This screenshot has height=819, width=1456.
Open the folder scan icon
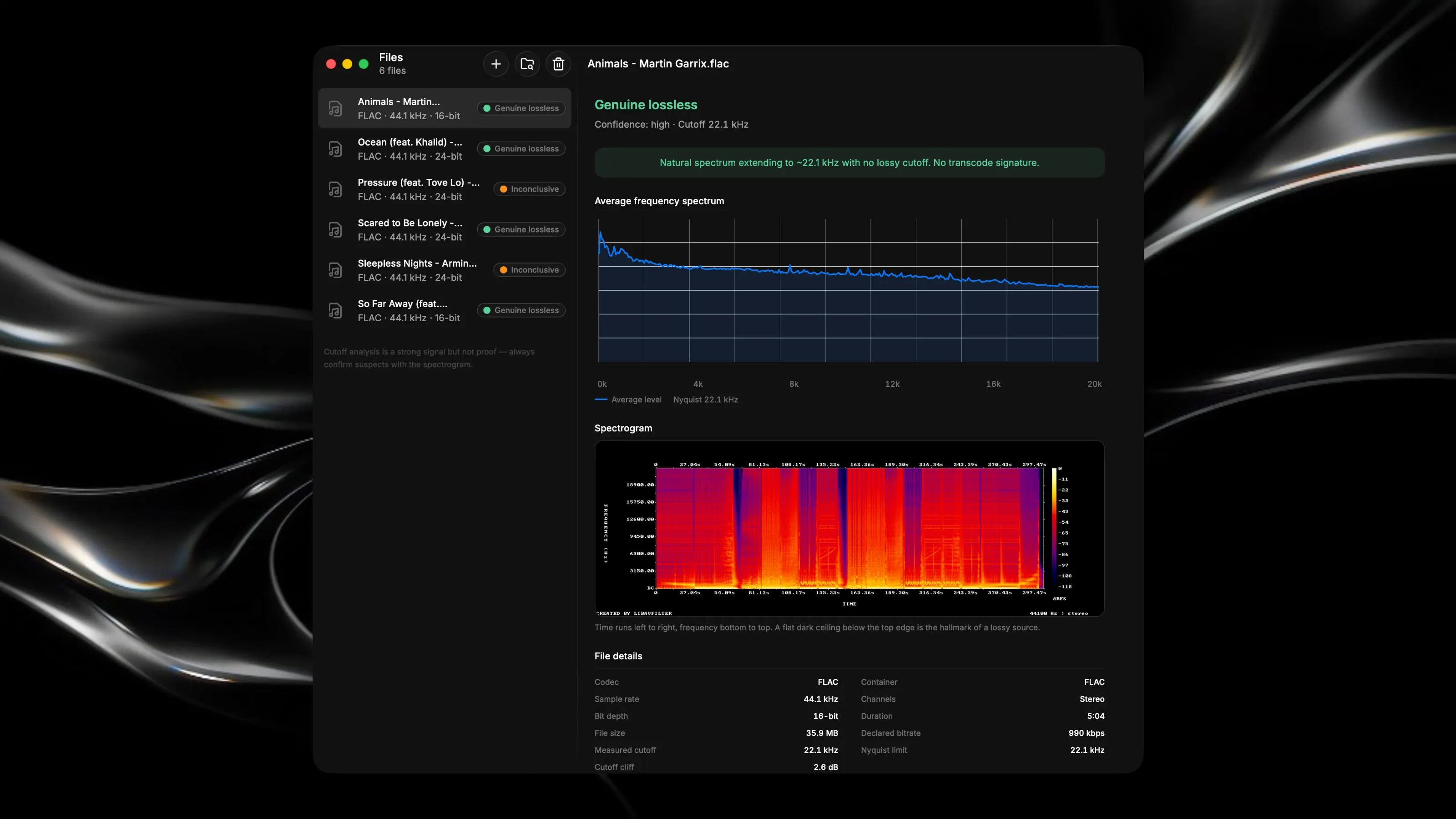527,64
